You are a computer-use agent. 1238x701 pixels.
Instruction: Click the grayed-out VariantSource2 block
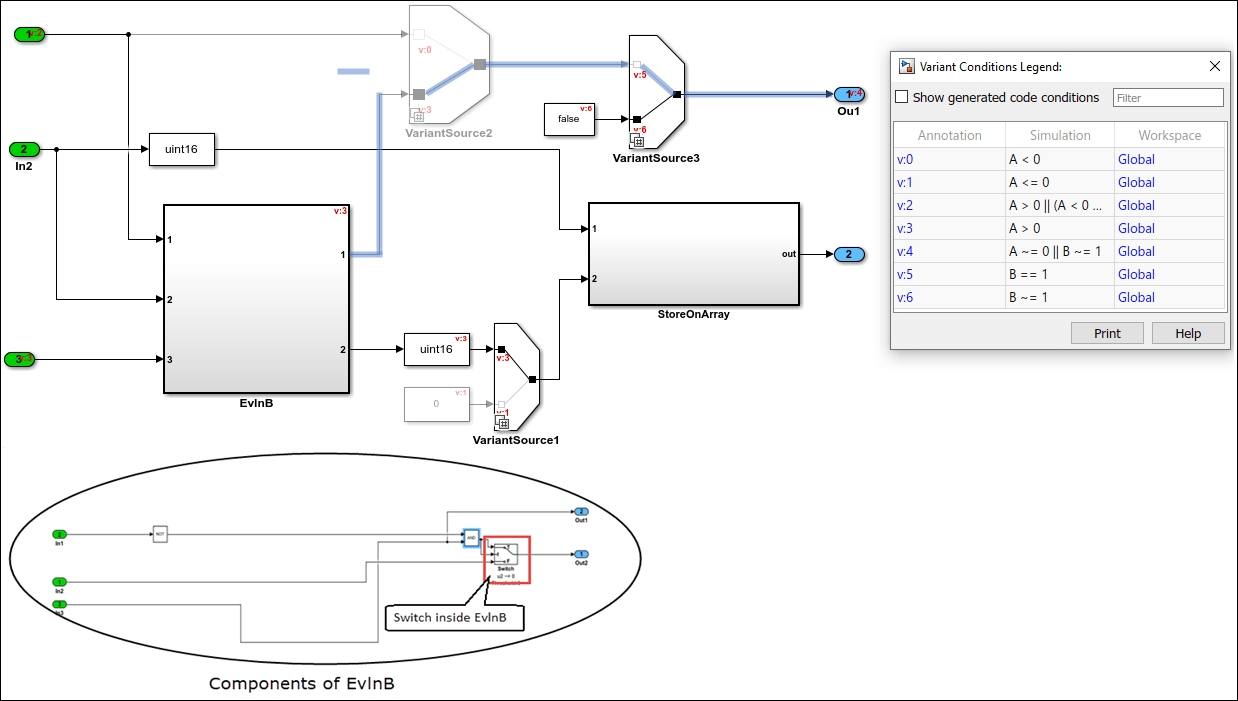coord(447,65)
